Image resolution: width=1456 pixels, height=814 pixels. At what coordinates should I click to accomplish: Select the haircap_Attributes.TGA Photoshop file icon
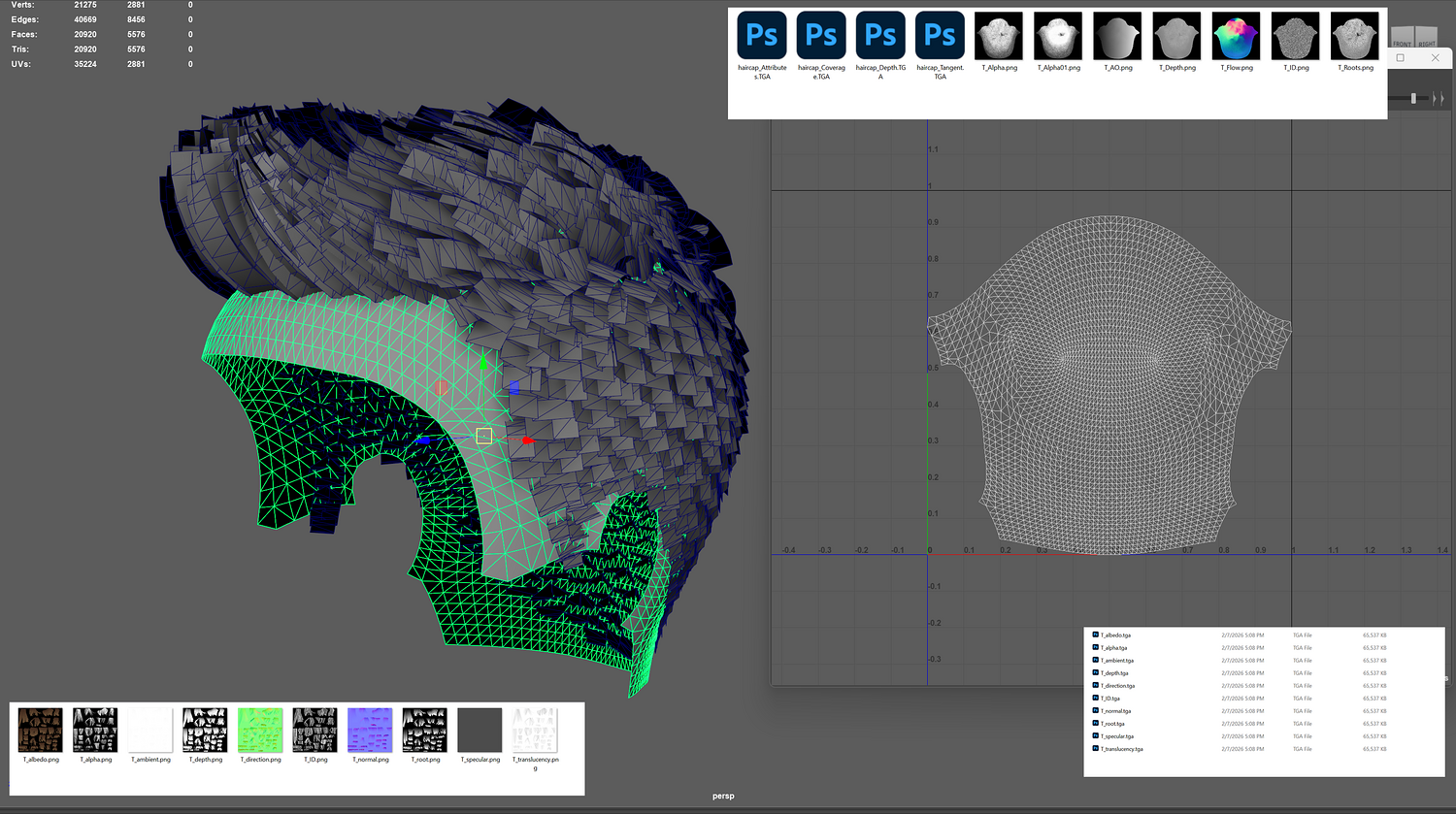pos(762,35)
